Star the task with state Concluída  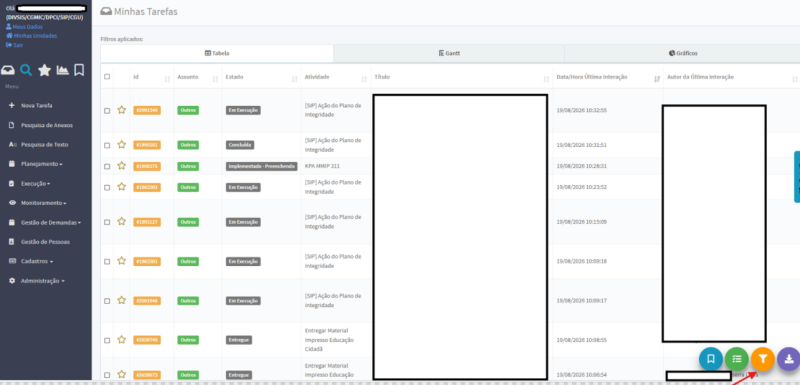click(121, 144)
